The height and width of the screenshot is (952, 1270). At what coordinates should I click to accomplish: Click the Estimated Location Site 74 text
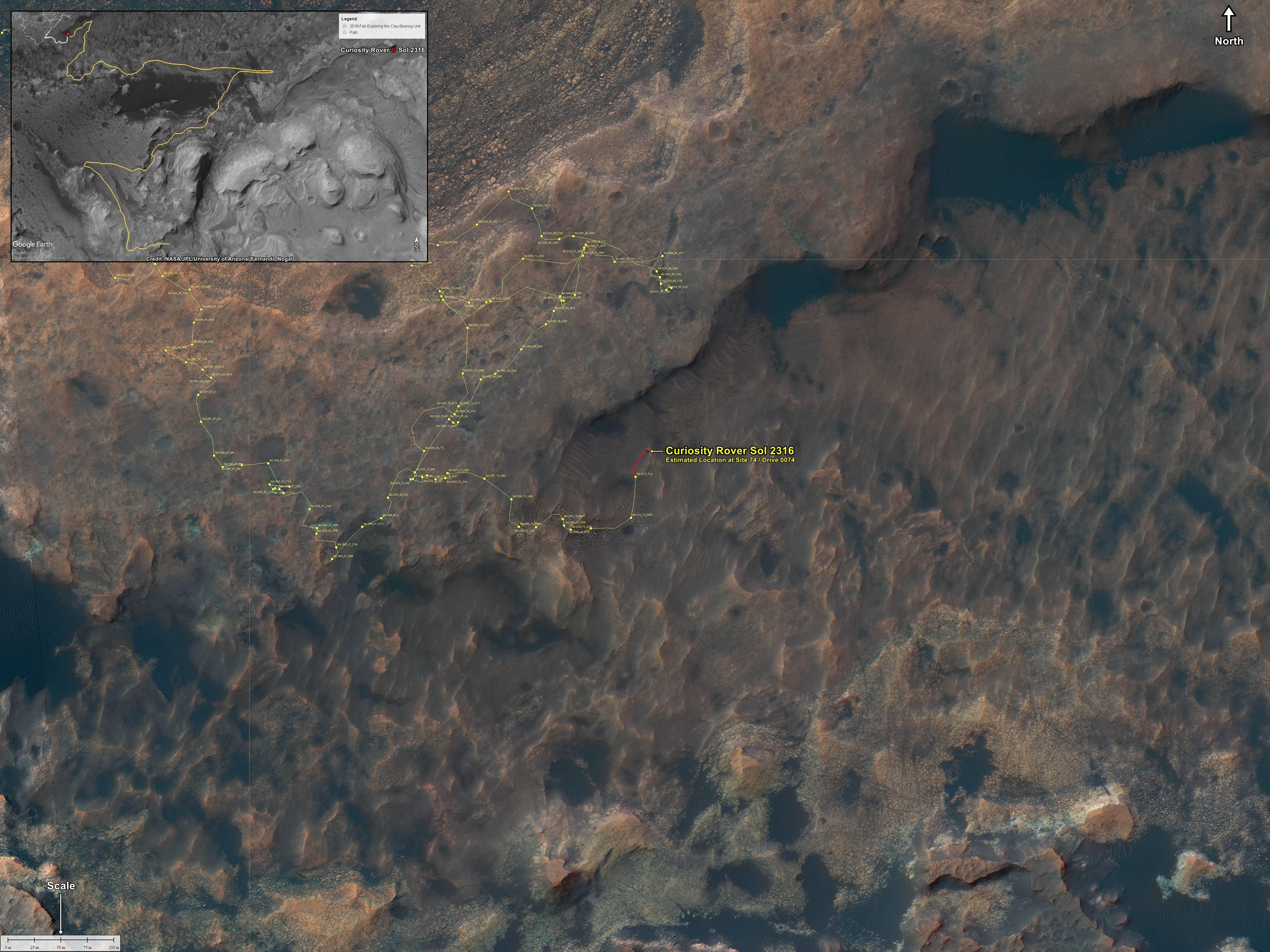[730, 460]
